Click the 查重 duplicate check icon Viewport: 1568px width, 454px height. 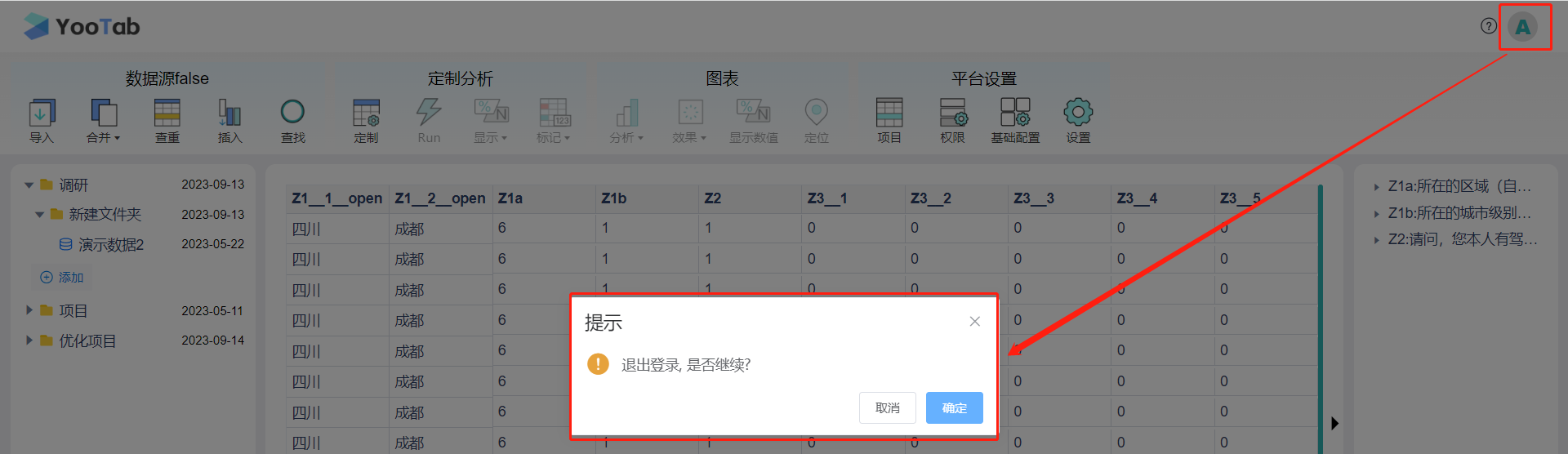coord(167,113)
